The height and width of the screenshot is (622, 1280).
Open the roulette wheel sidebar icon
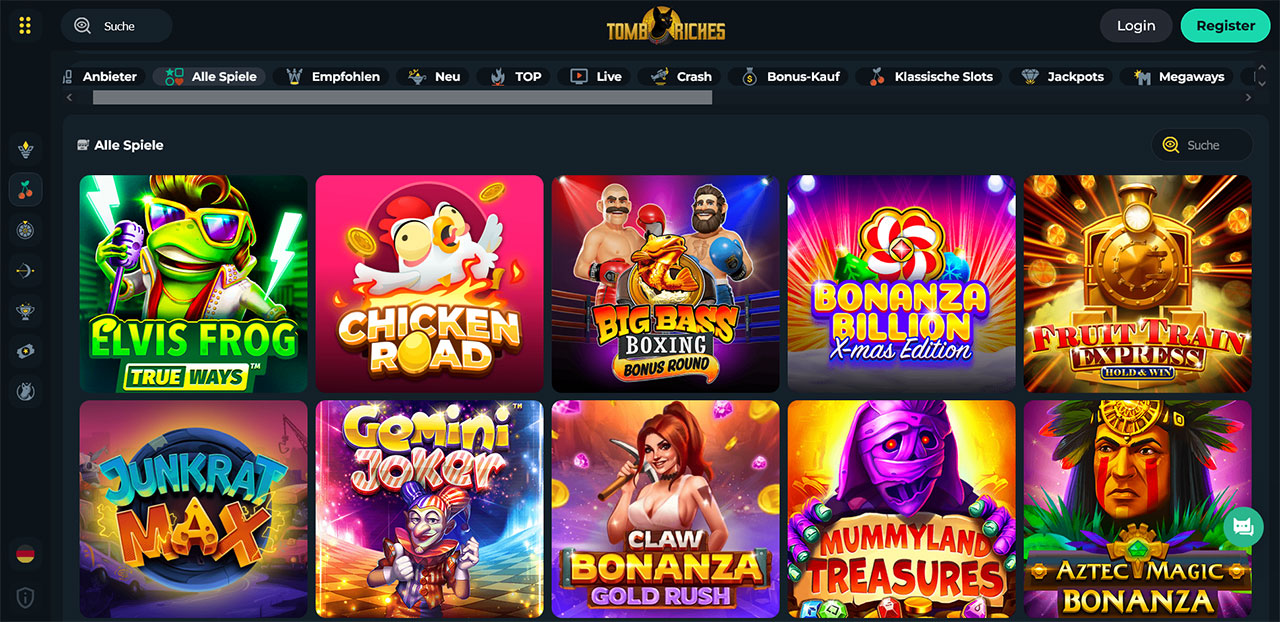coord(25,230)
